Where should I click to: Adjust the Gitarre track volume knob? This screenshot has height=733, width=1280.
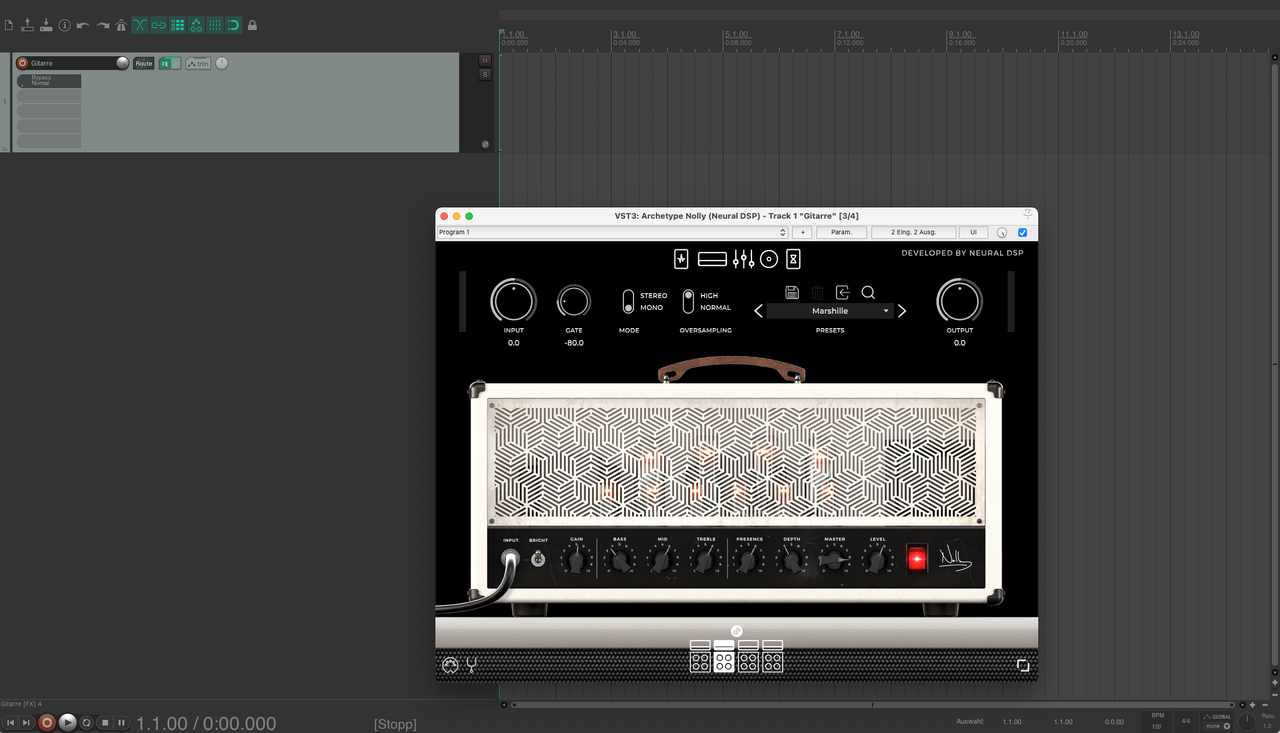[x=122, y=63]
